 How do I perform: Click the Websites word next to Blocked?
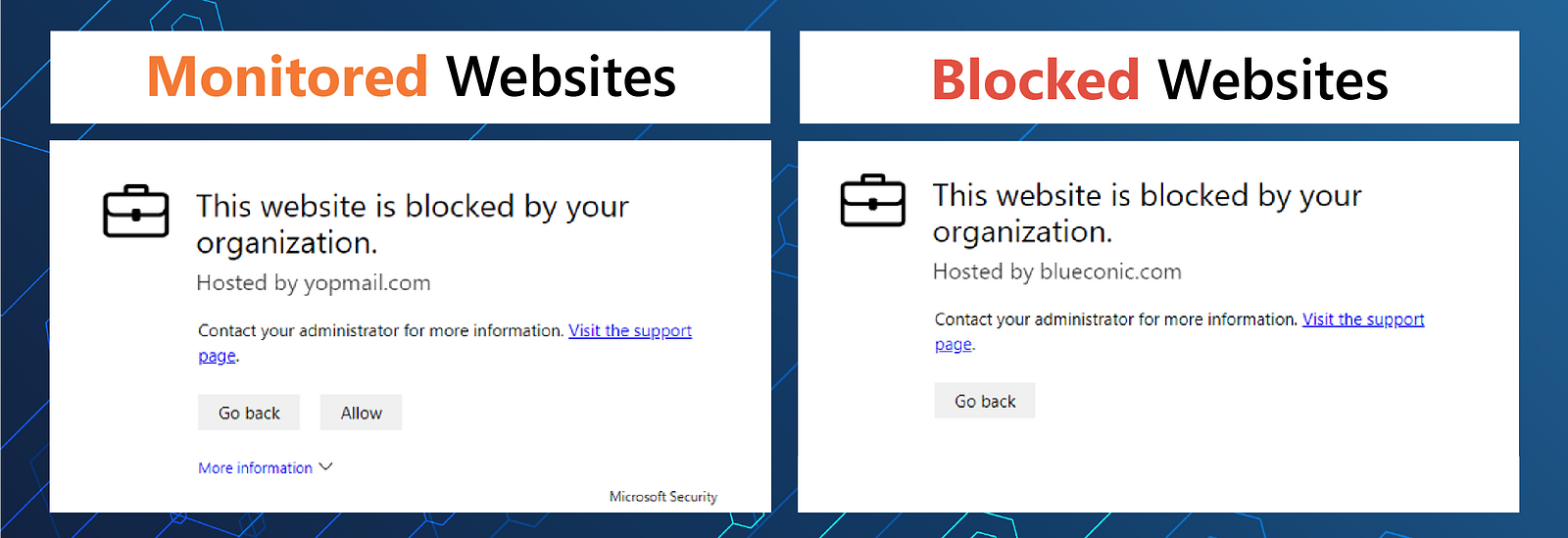[x=1273, y=80]
